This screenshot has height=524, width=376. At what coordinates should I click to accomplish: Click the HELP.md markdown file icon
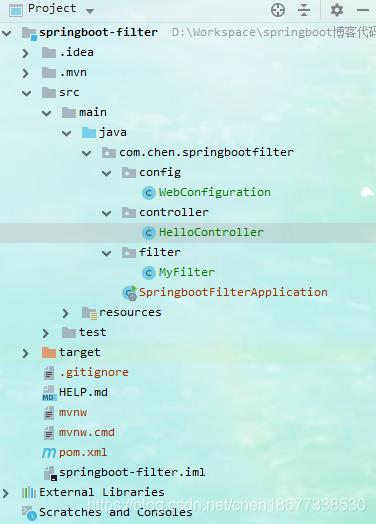coord(49,393)
